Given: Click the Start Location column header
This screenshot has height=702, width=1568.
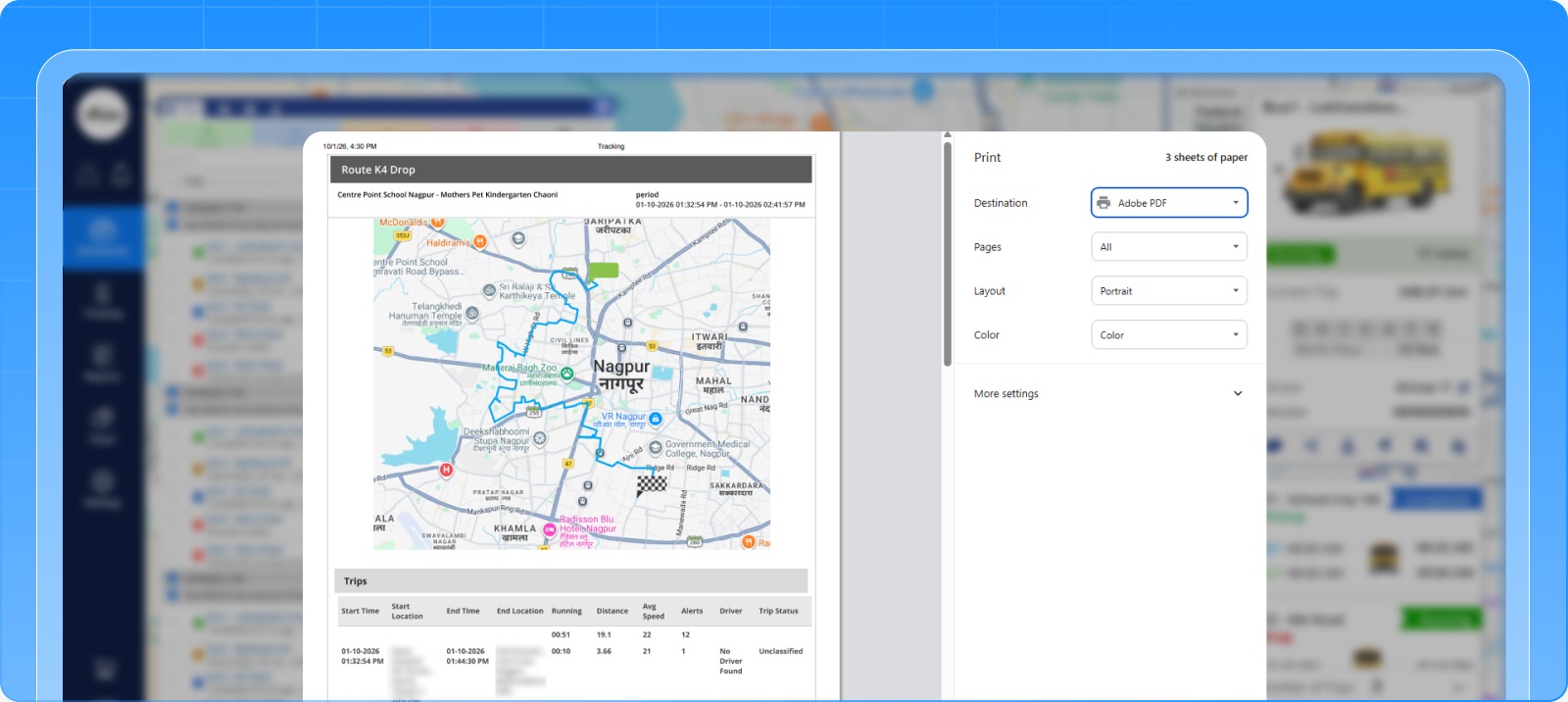Looking at the screenshot, I should click(x=408, y=611).
